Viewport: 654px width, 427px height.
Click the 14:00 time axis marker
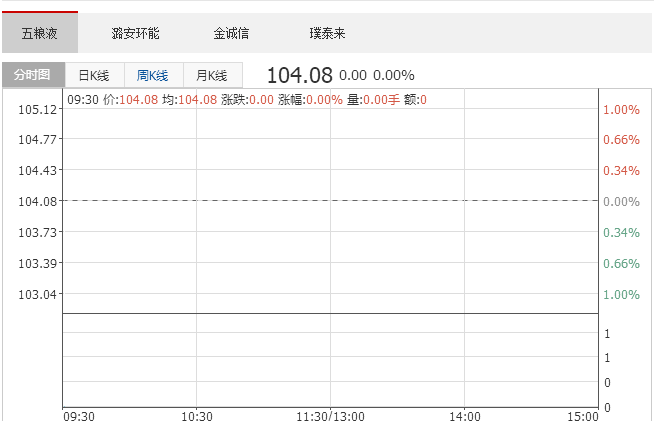tap(464, 416)
